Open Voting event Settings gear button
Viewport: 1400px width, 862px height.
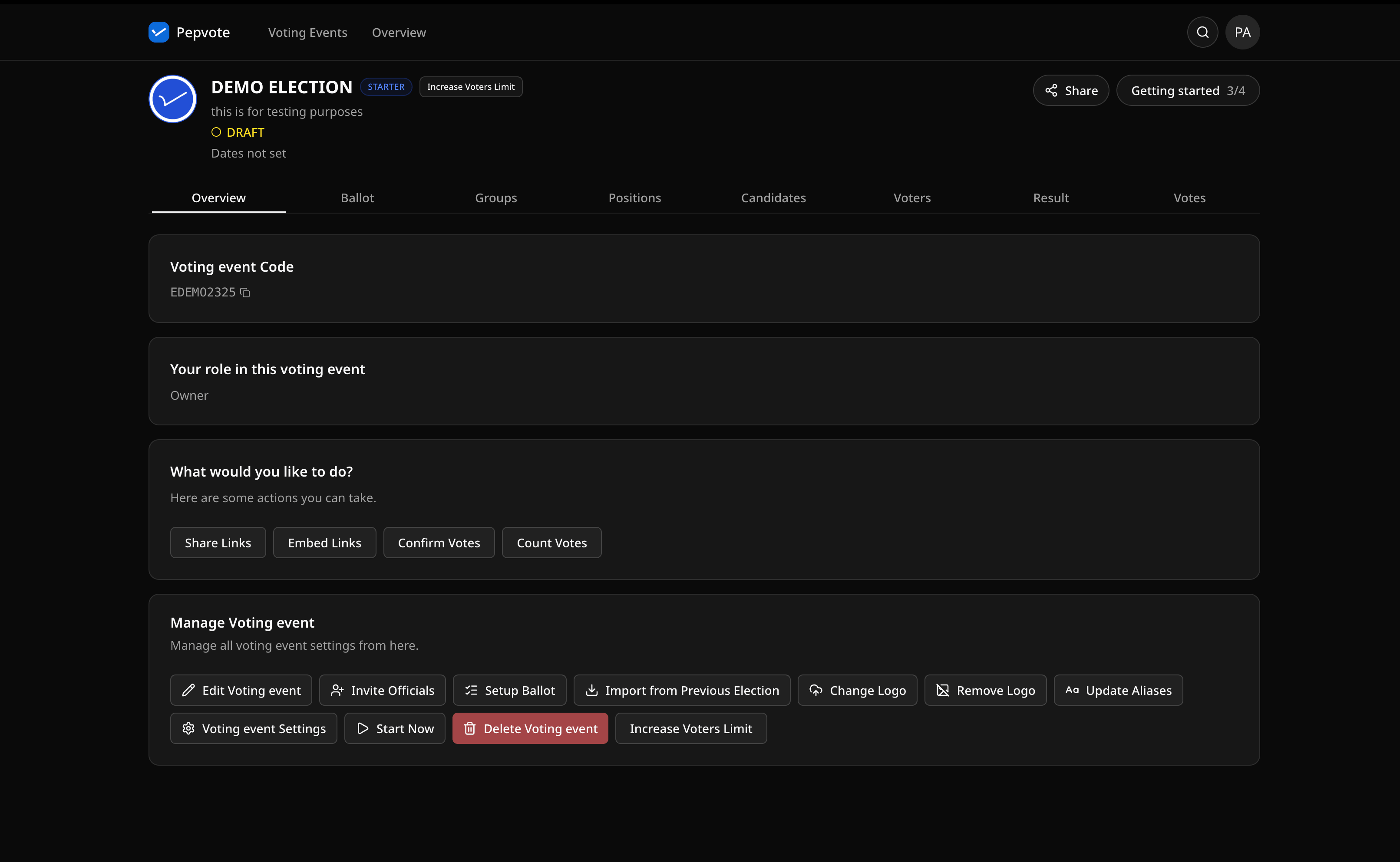pos(253,729)
